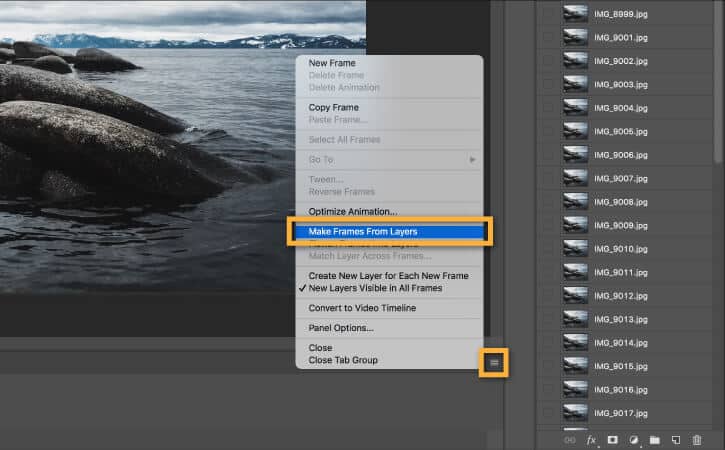The width and height of the screenshot is (725, 450).
Task: Choose Optimize Animation menu entry
Action: pos(352,211)
